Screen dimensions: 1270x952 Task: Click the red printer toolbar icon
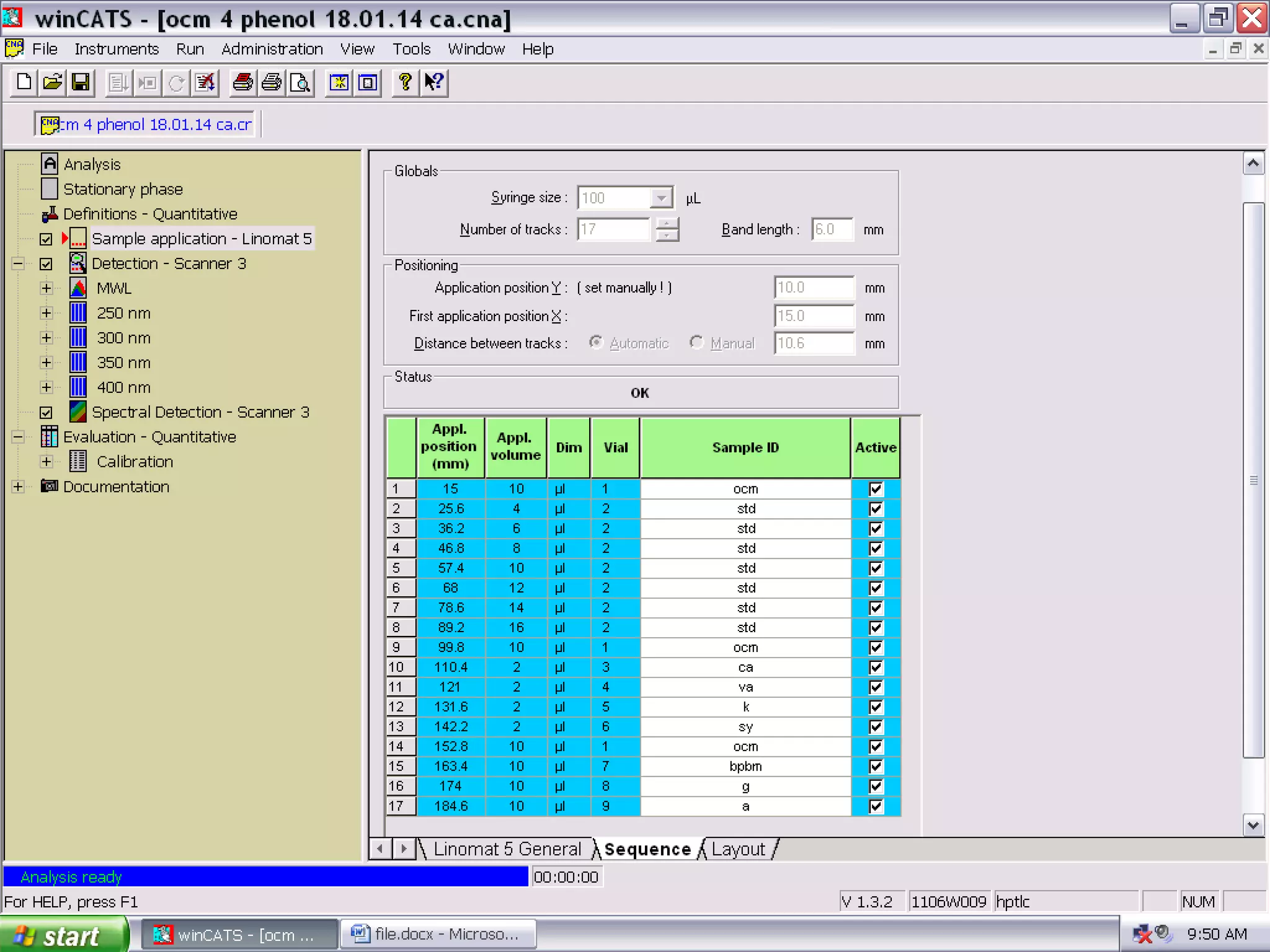point(242,82)
